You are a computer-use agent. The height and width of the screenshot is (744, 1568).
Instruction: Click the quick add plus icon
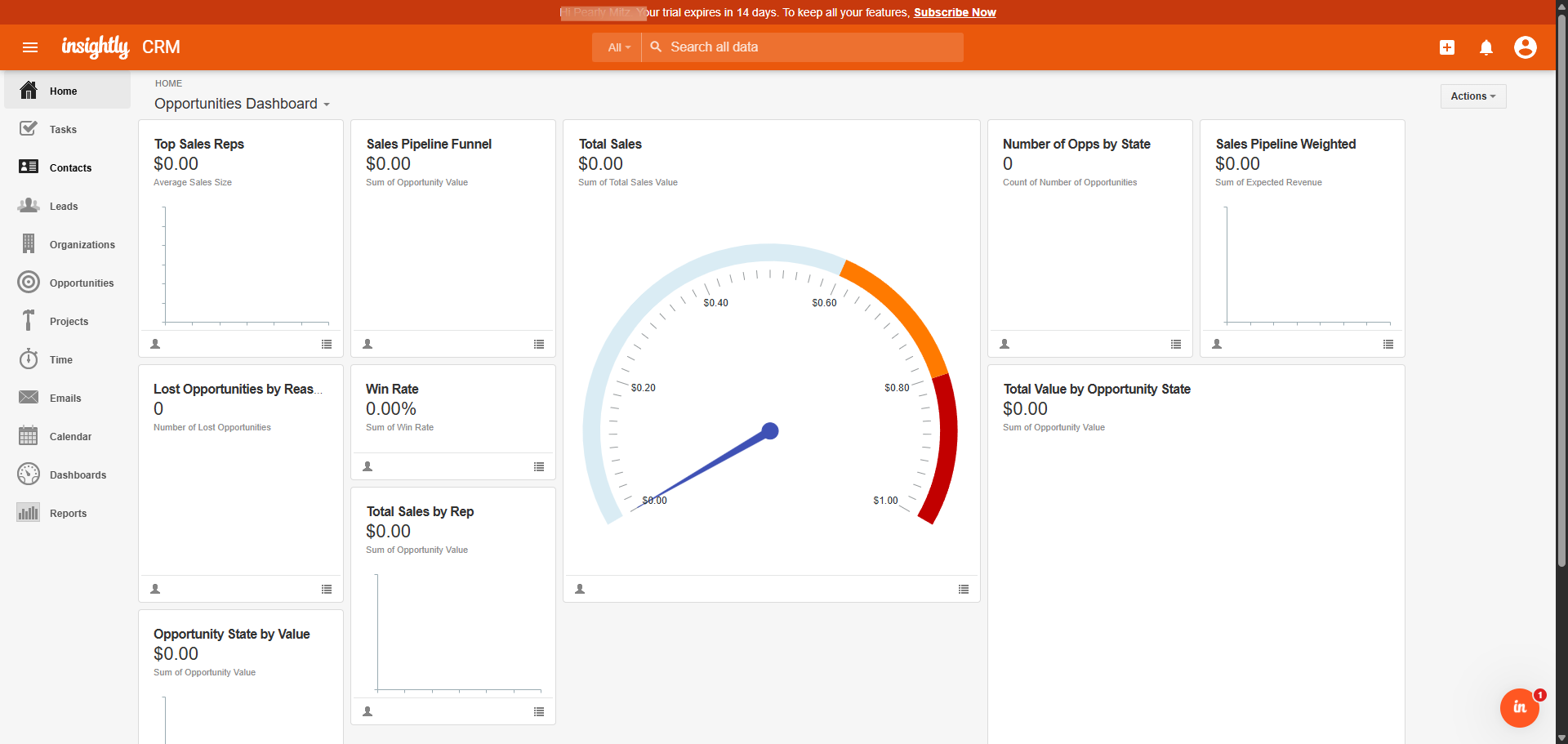pyautogui.click(x=1446, y=47)
